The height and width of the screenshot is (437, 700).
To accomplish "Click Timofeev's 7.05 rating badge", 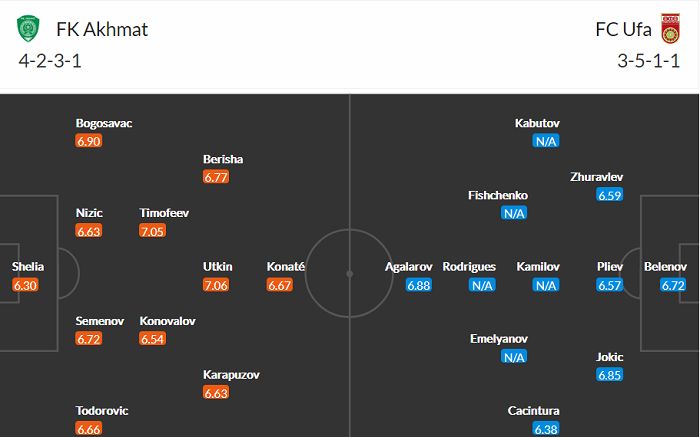I will click(x=153, y=231).
